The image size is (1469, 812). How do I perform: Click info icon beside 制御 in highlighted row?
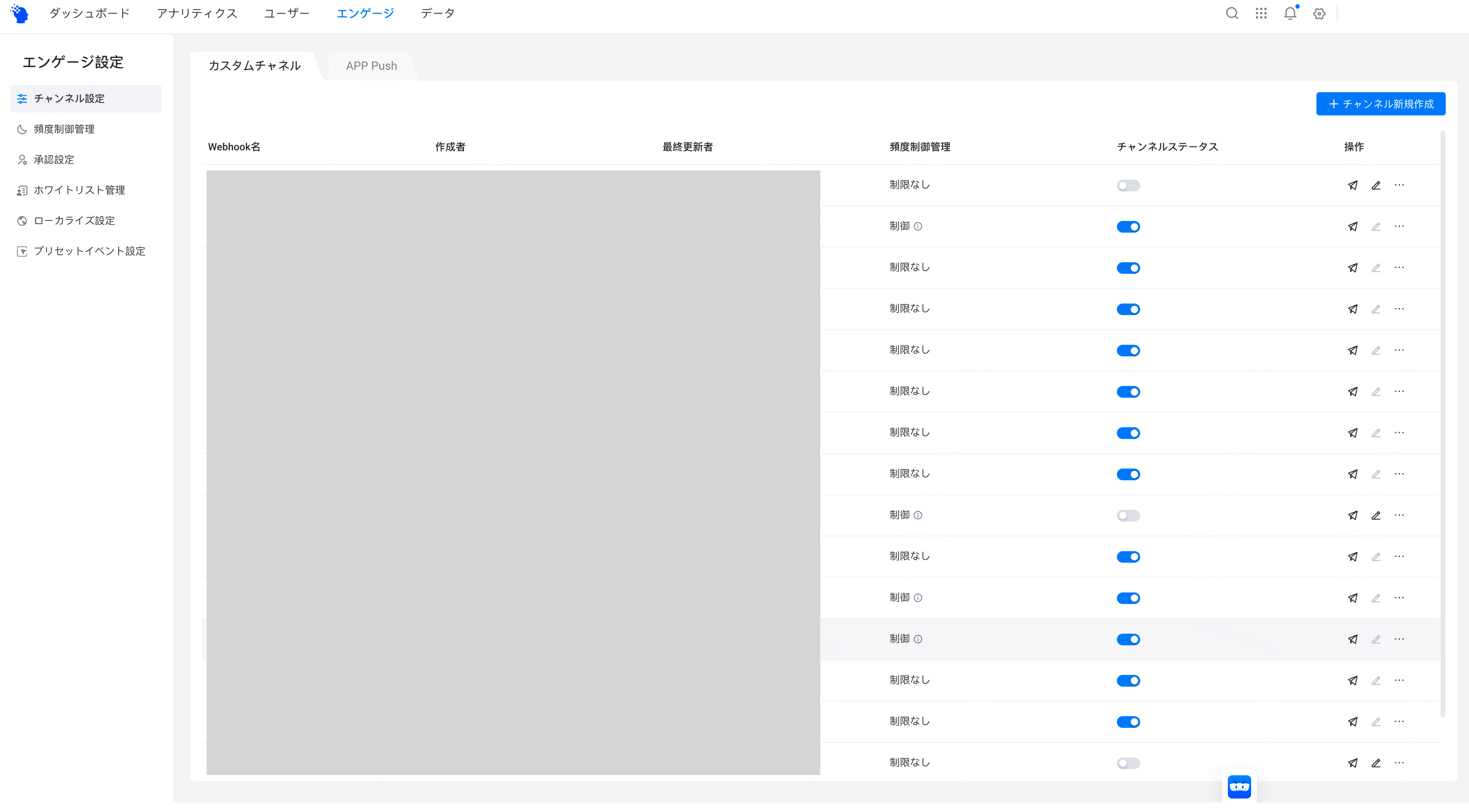918,639
